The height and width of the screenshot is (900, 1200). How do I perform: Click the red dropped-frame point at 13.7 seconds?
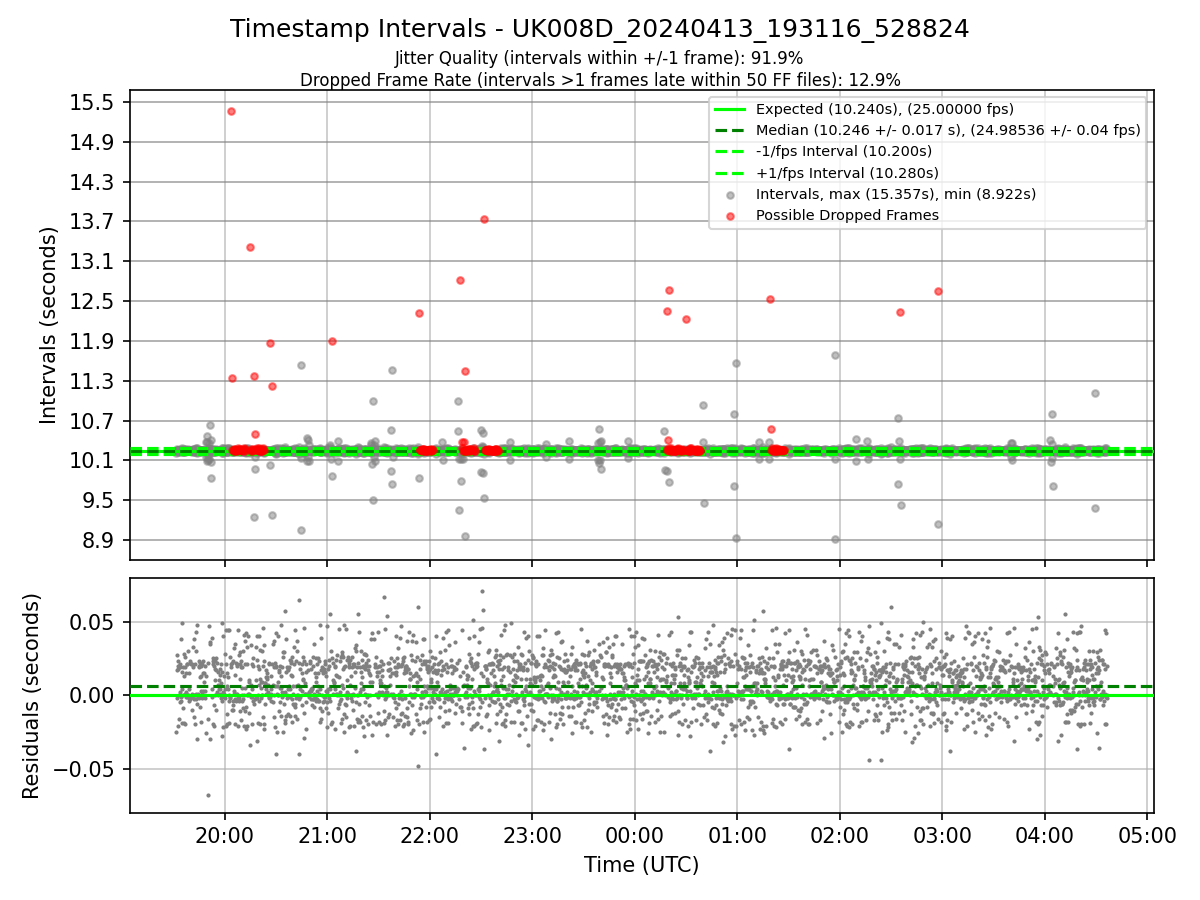(x=484, y=219)
